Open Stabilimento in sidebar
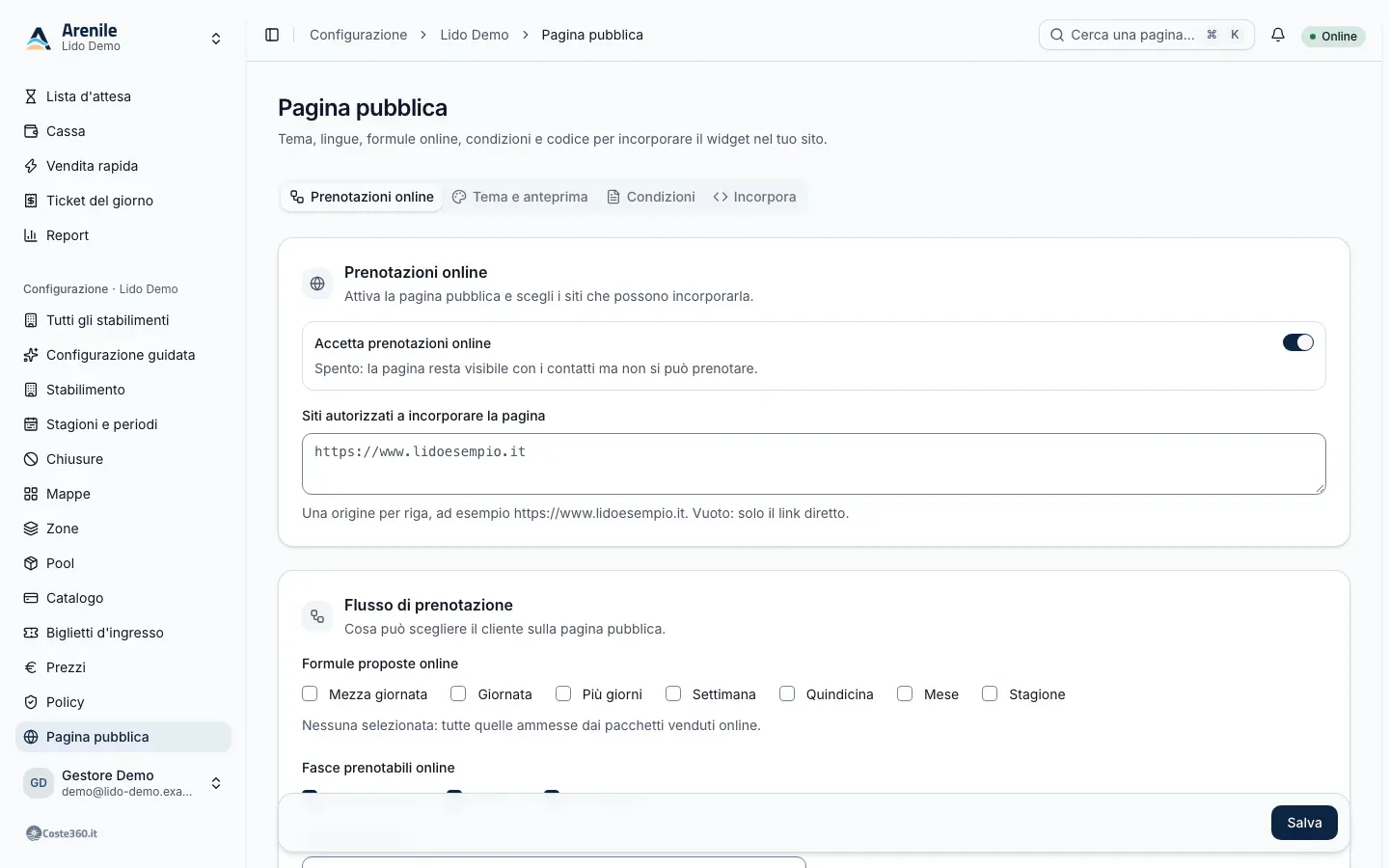1389x868 pixels. point(123,390)
